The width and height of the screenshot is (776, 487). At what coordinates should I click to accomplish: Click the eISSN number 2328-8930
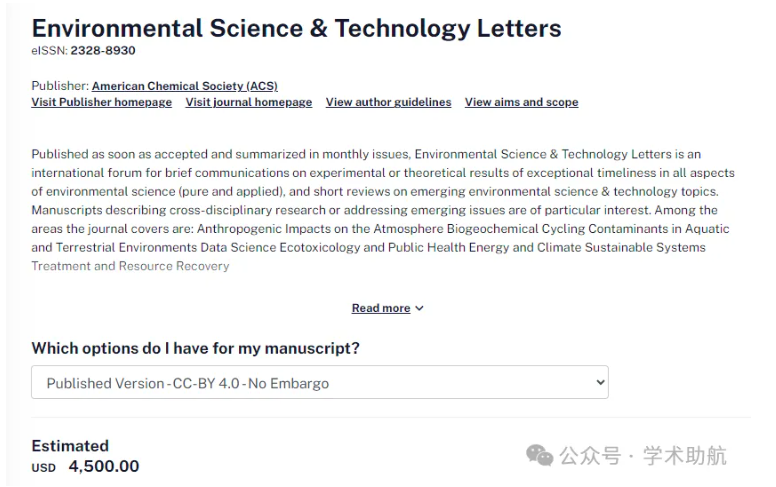[103, 50]
